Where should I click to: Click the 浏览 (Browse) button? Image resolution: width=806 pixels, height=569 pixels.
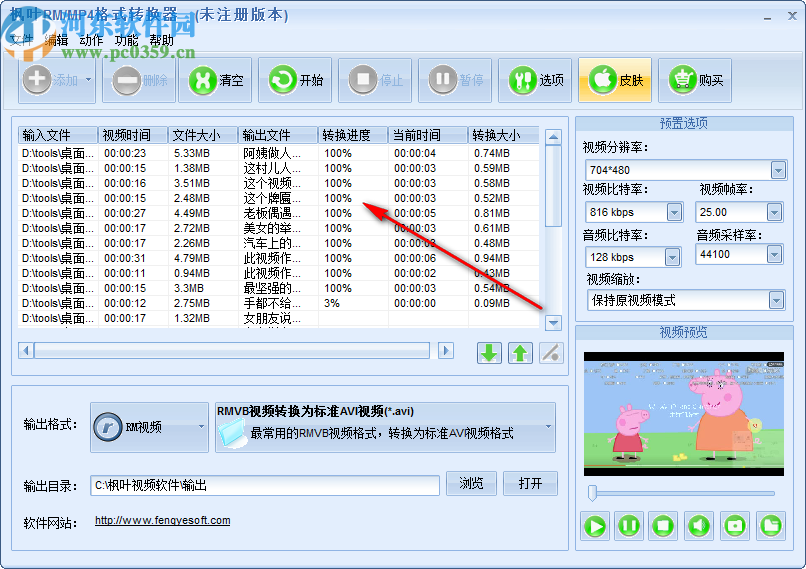tap(471, 483)
